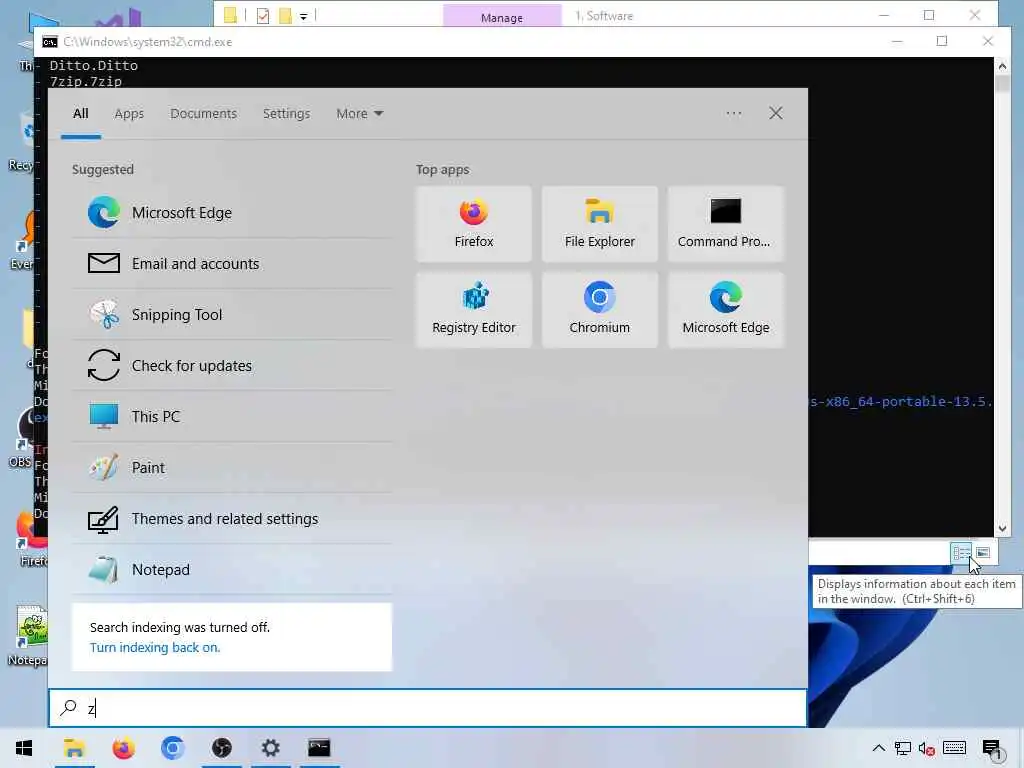Viewport: 1024px width, 768px height.
Task: Switch Explorer to large thumbnails view
Action: (x=983, y=553)
